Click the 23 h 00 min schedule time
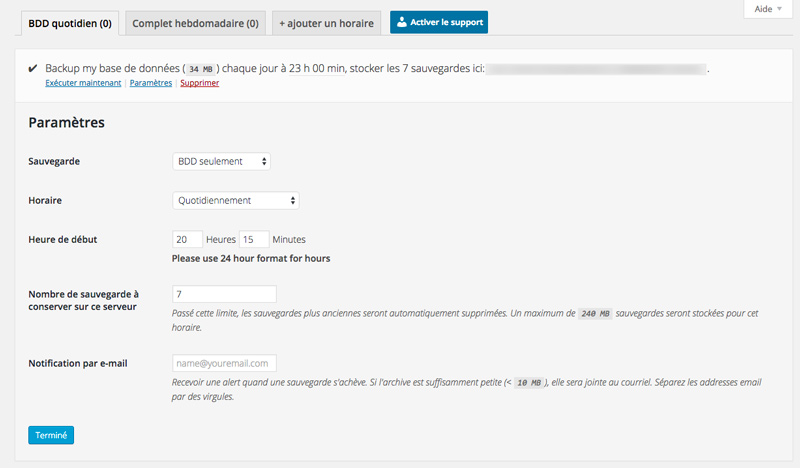Image resolution: width=800 pixels, height=468 pixels. [x=316, y=68]
